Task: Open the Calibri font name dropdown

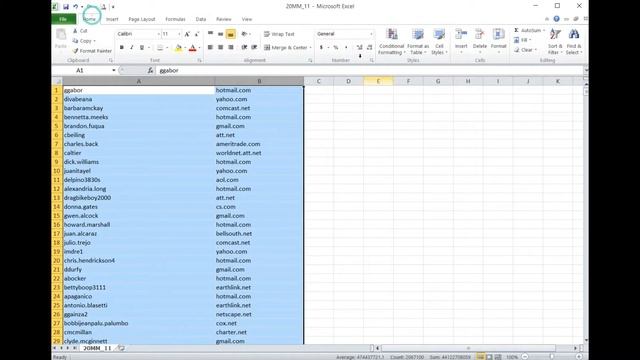Action: [x=158, y=34]
